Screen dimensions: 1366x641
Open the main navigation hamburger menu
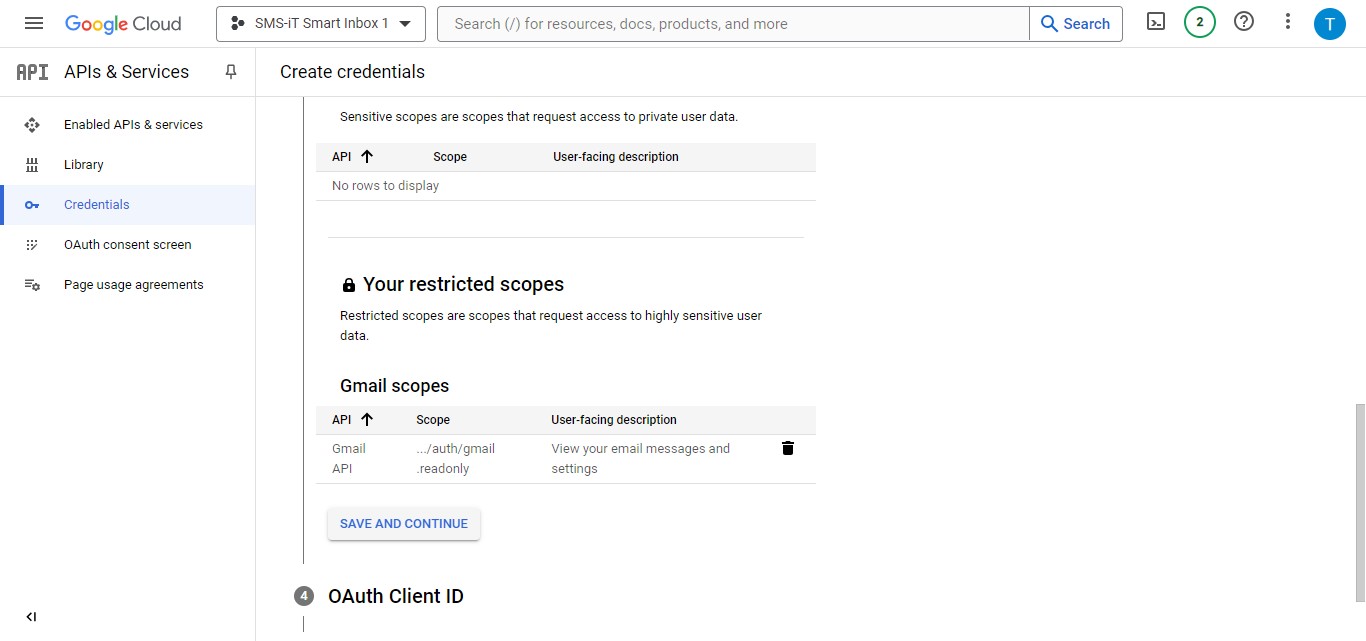click(34, 23)
